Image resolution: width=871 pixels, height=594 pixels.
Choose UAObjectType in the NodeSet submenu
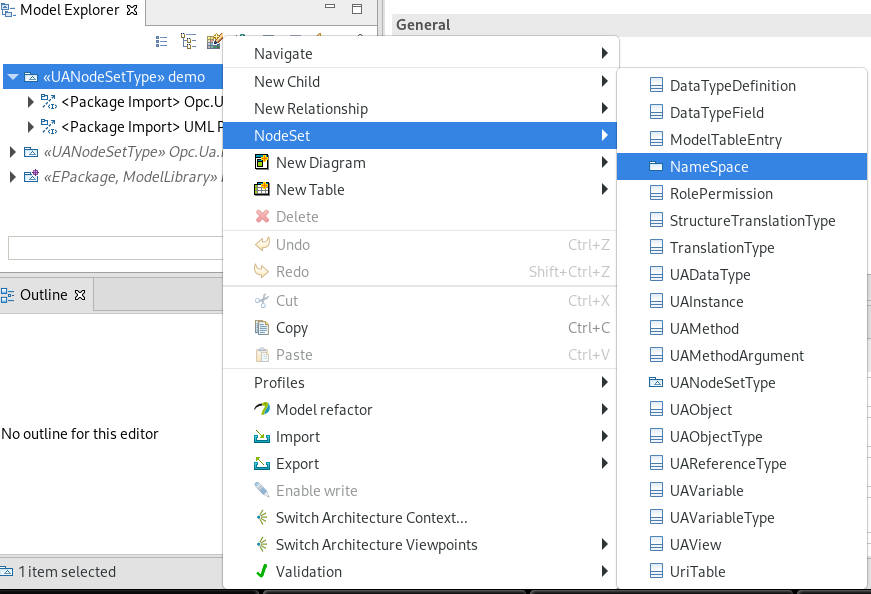coord(716,437)
